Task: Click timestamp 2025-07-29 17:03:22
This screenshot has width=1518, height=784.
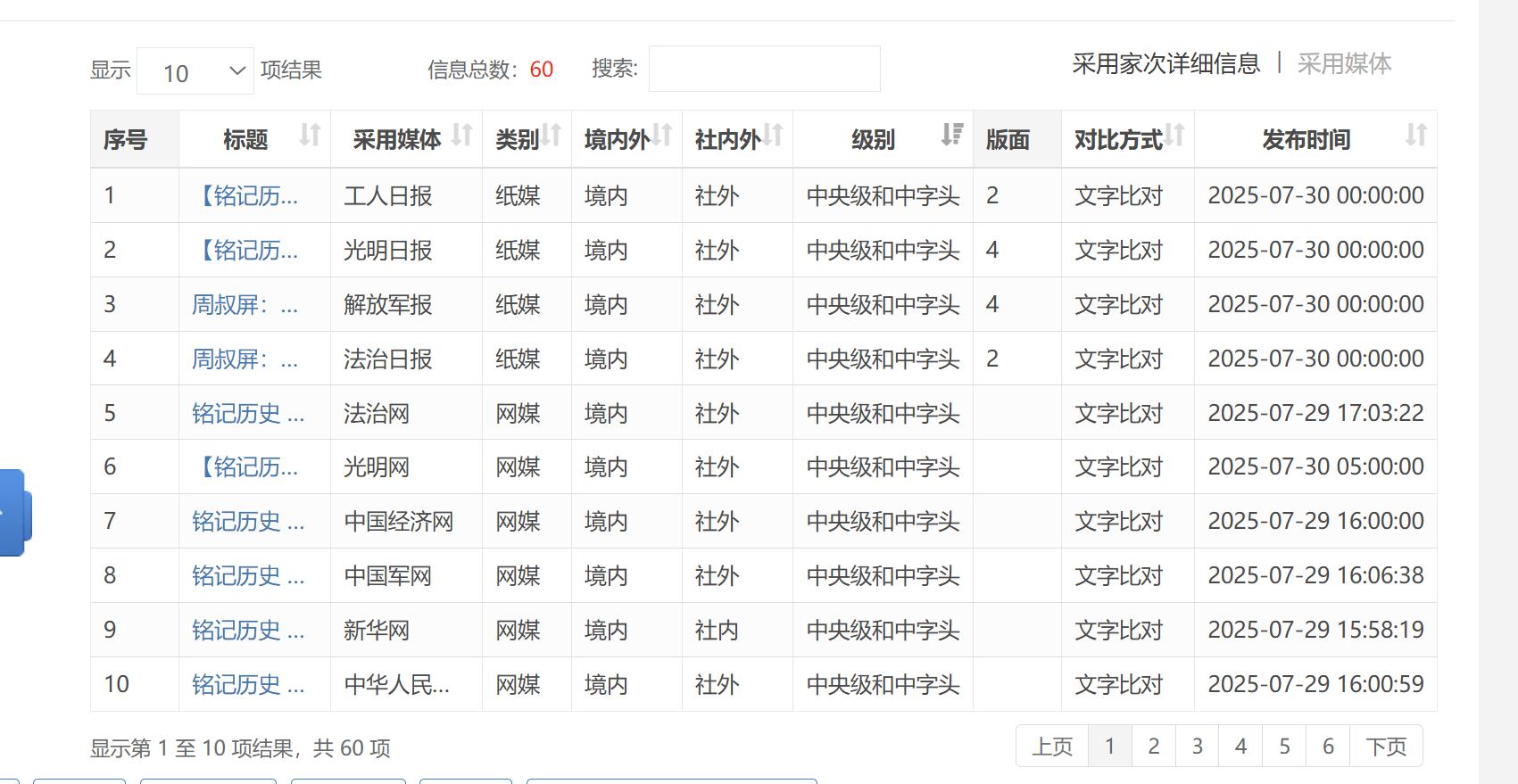Action: 1316,413
